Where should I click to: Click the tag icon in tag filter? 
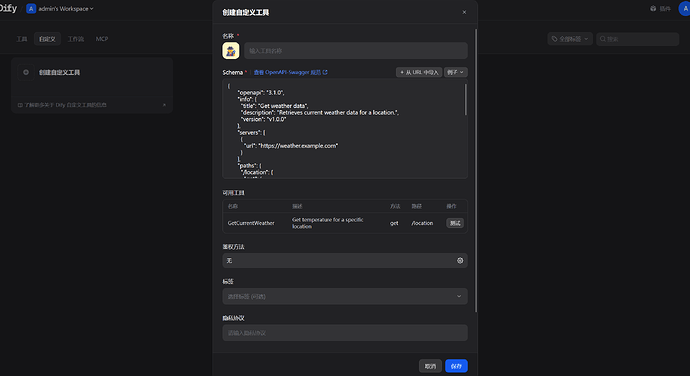tap(554, 39)
